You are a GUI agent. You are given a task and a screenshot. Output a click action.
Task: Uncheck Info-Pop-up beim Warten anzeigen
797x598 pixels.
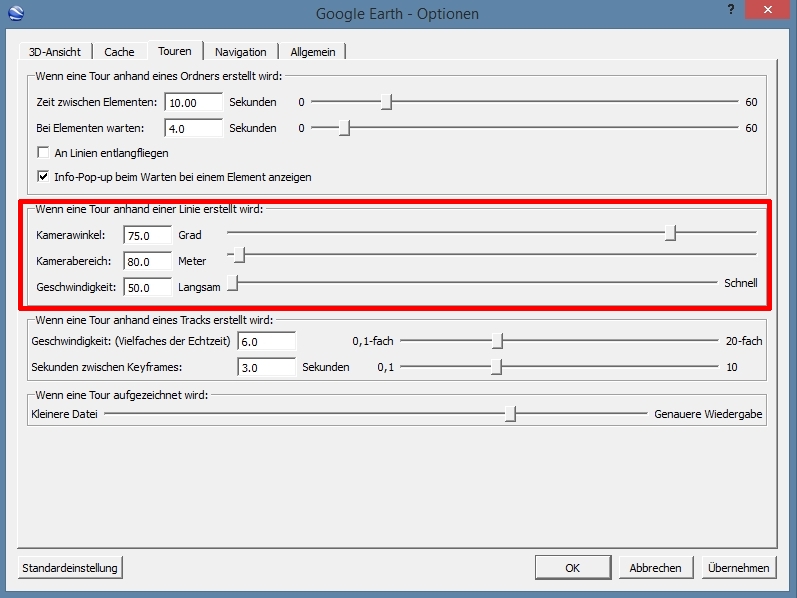coord(43,177)
